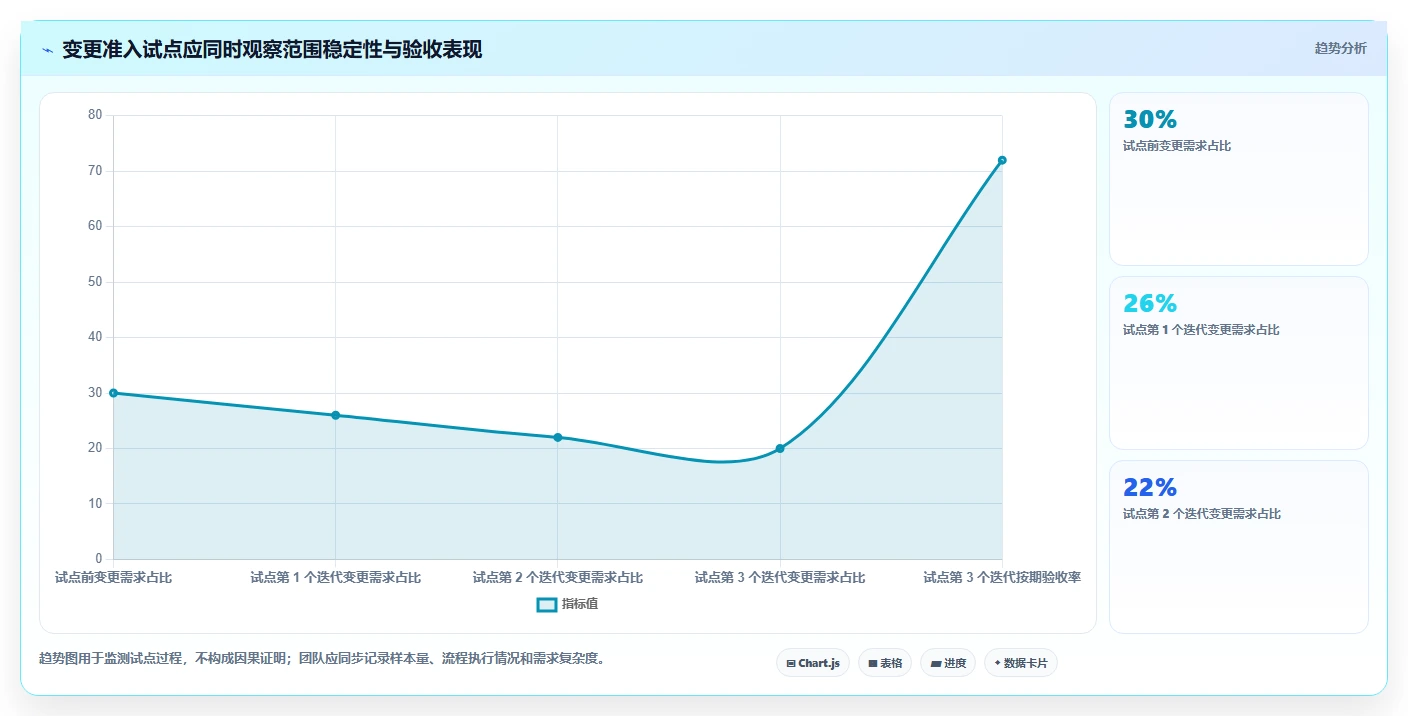Click the 试点第 1 个迭代 data point

(x=335, y=415)
